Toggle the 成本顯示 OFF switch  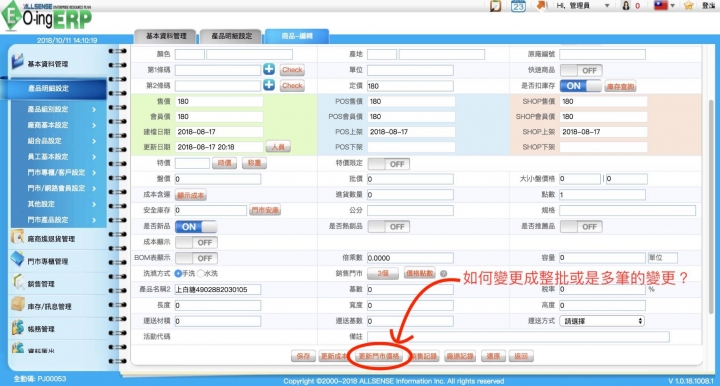(196, 242)
